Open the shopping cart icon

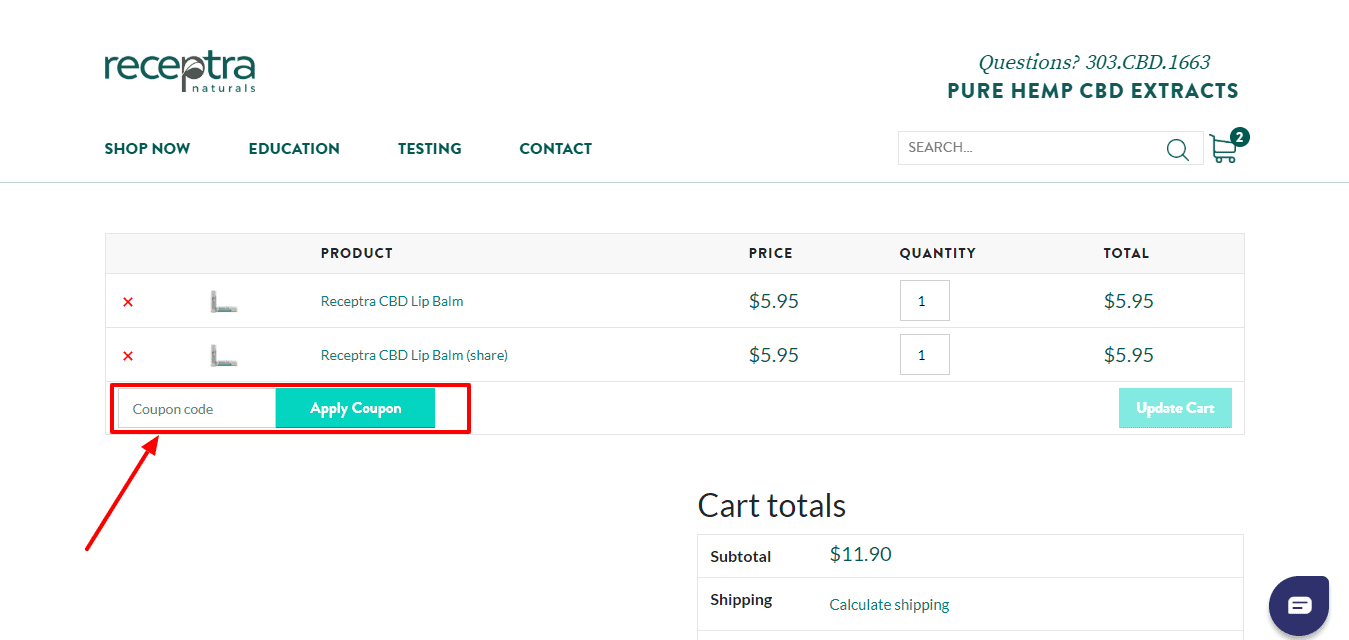(x=1223, y=149)
